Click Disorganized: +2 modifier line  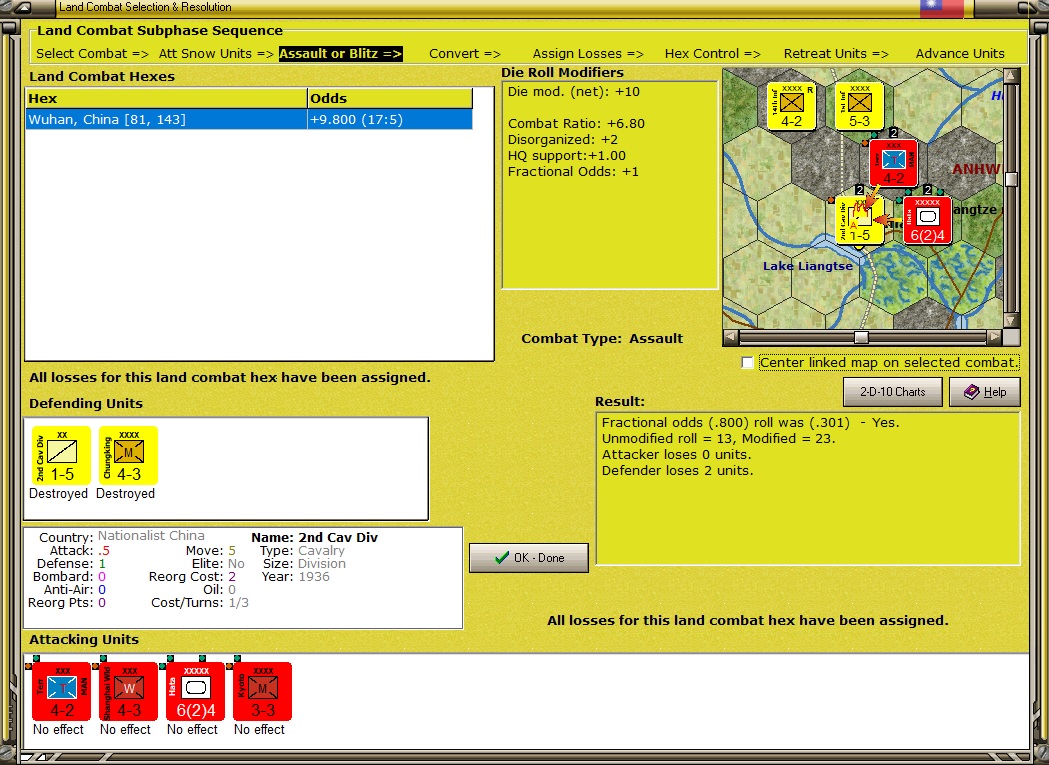pos(563,140)
